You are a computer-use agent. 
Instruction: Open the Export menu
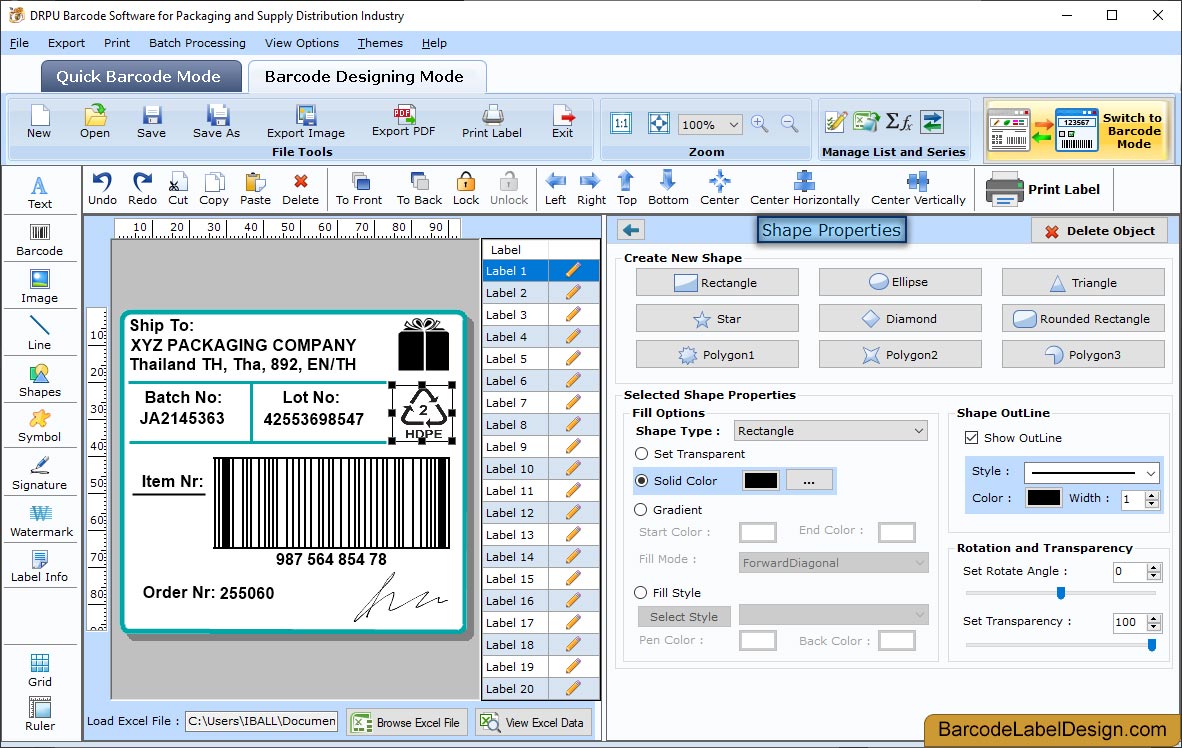(x=66, y=43)
